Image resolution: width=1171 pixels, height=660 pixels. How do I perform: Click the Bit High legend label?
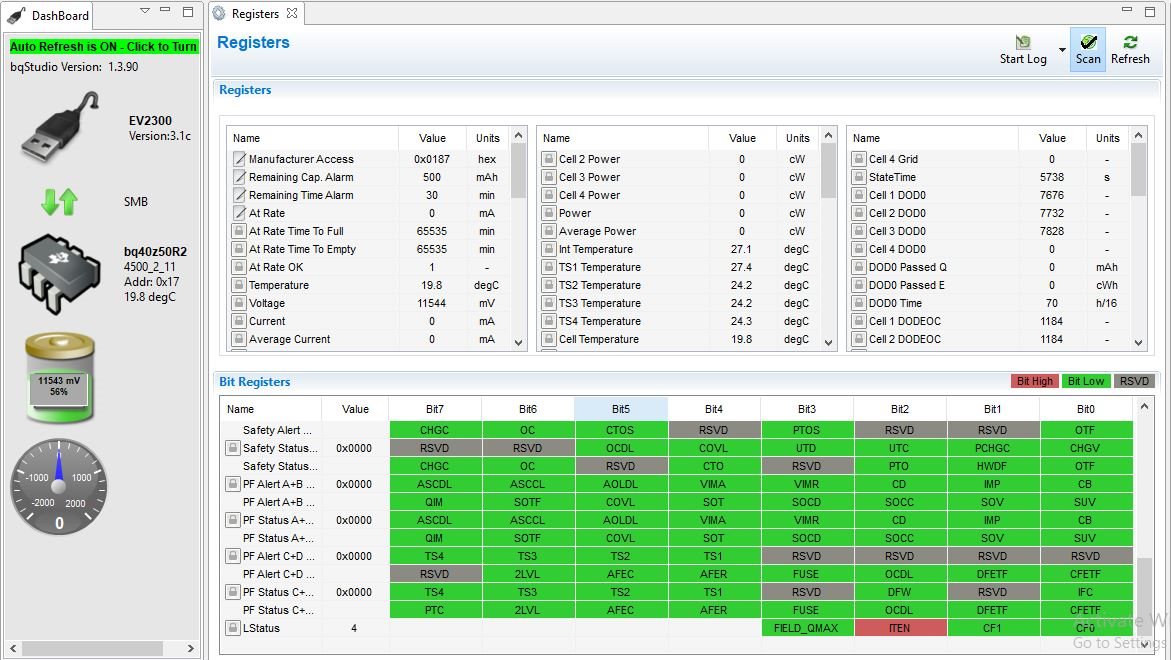1034,381
